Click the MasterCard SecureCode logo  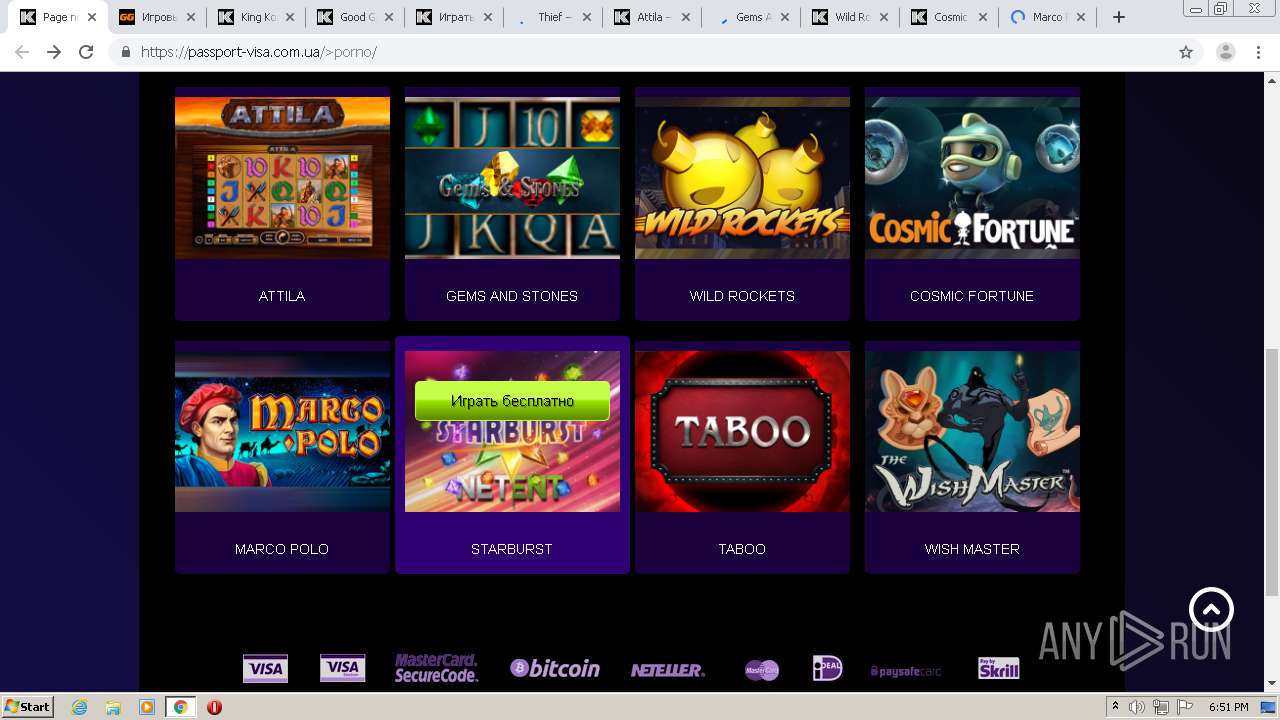[x=436, y=668]
